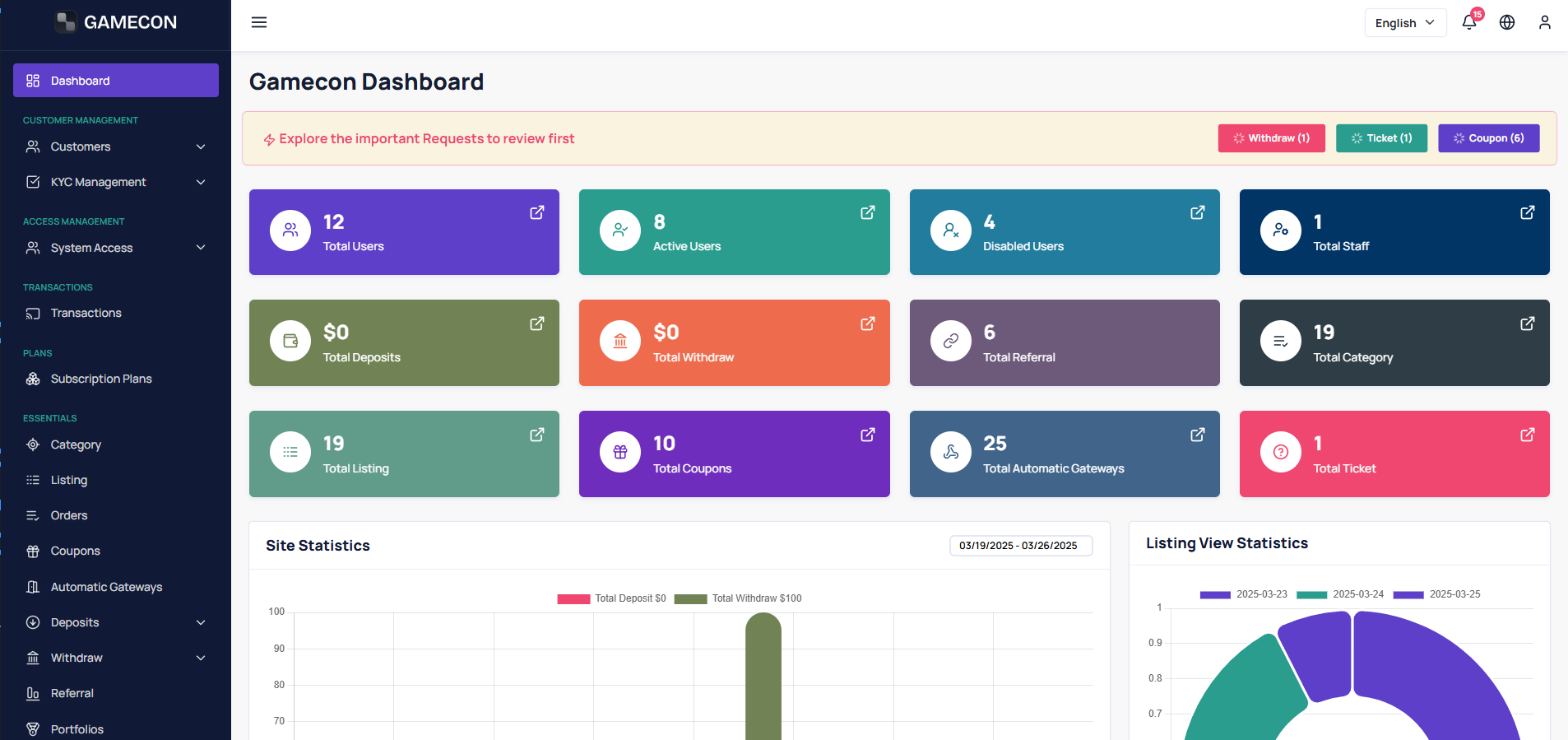Viewport: 1568px width, 740px height.
Task: Toggle Total Withdraw legend in Site Statistics
Action: click(x=738, y=598)
